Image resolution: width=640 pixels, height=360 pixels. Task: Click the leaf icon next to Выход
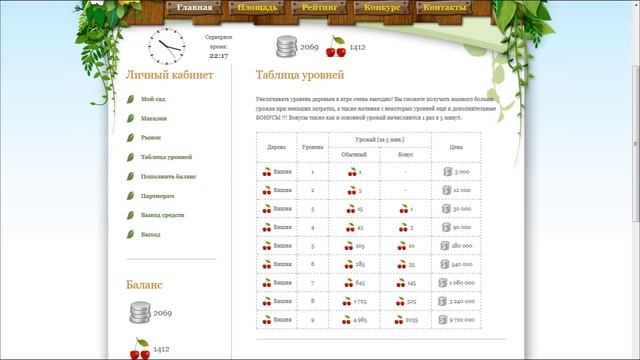pos(131,235)
